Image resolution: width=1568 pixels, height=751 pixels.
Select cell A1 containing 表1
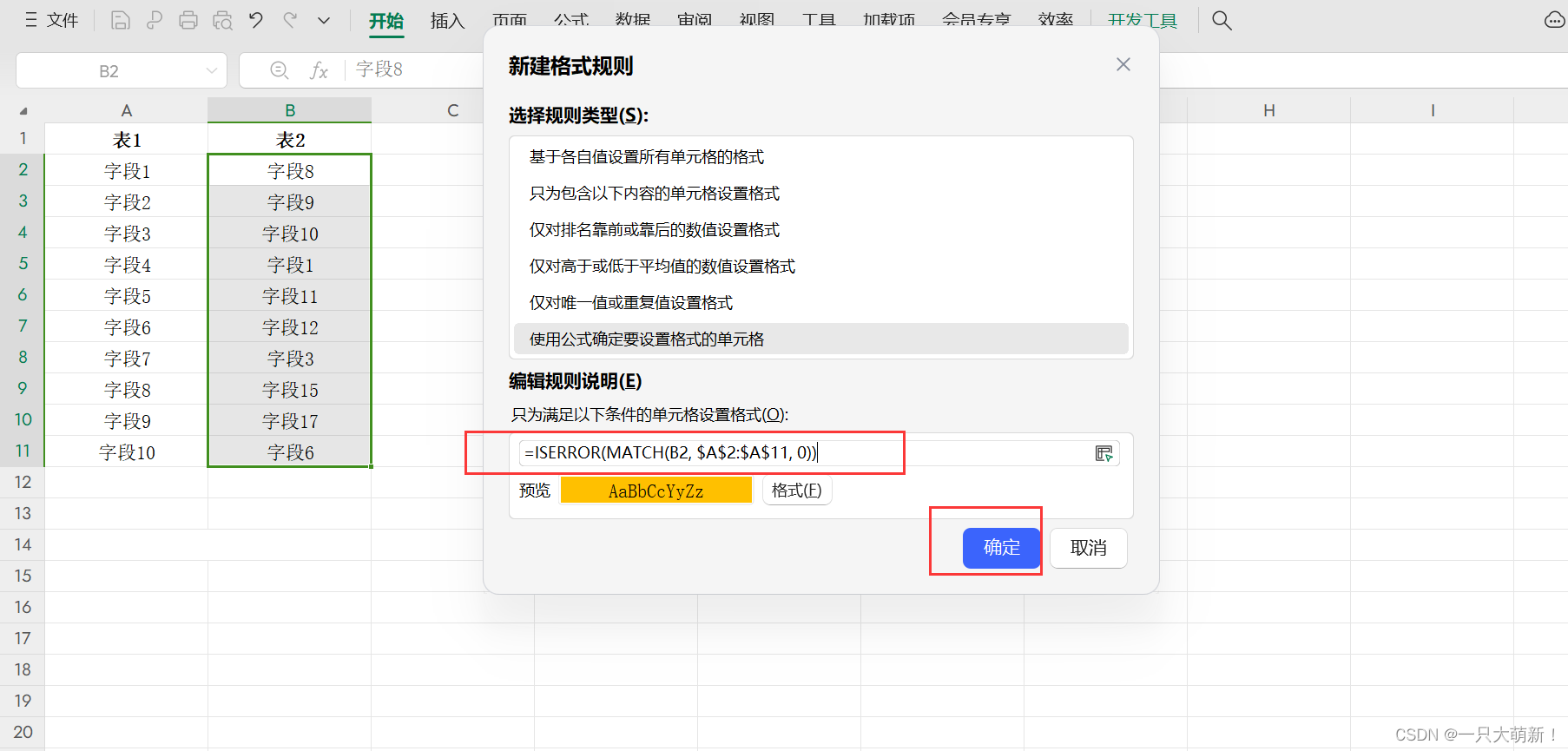(x=127, y=140)
